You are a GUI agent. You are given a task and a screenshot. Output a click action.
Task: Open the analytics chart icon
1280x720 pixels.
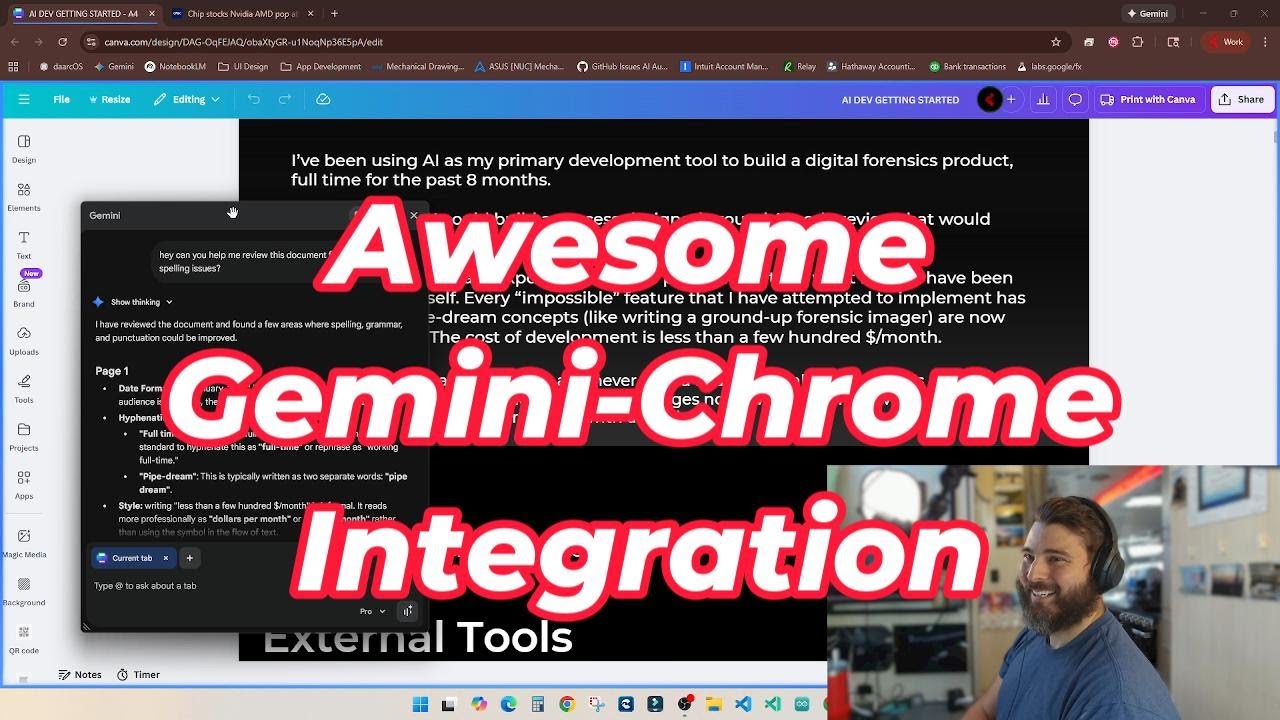(x=1043, y=99)
